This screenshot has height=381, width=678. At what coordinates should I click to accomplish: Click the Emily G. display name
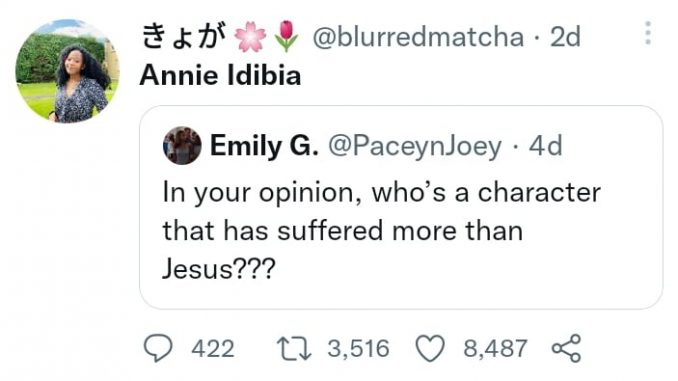pos(264,146)
